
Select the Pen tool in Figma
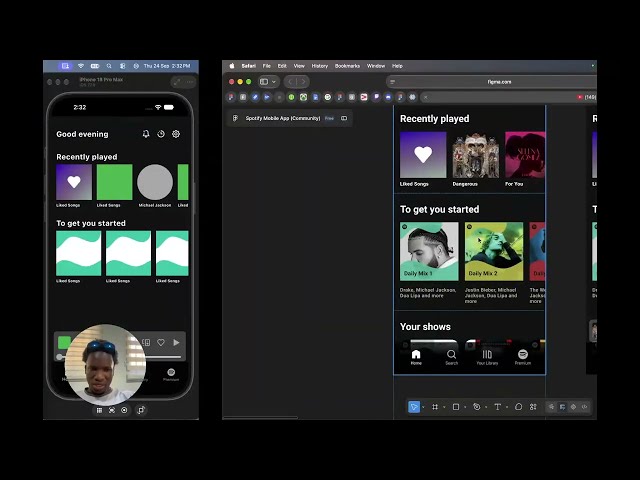tap(476, 407)
